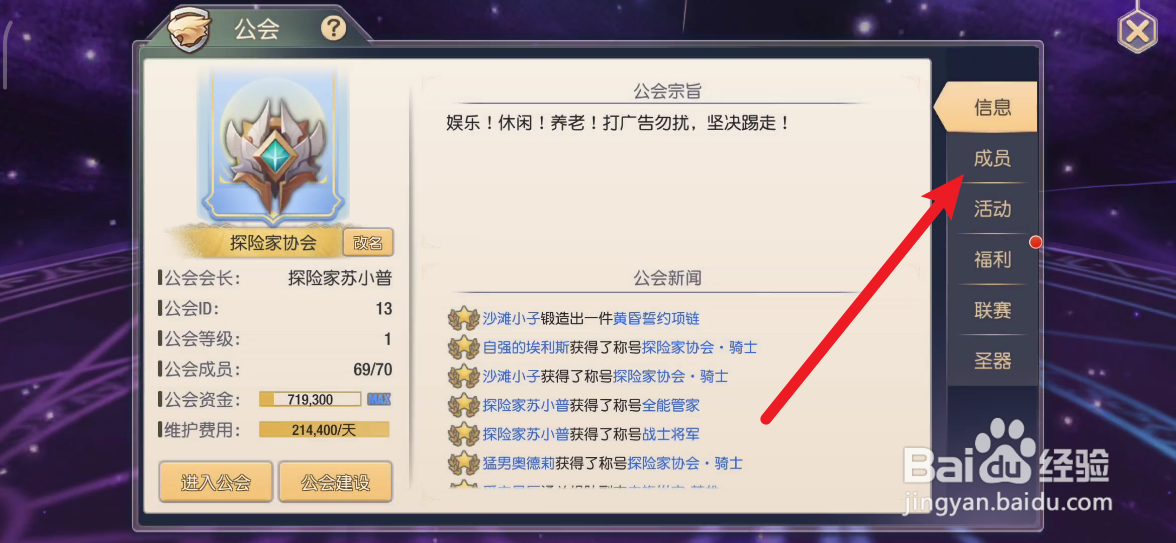
Task: Click the 改名 rename button
Action: point(368,243)
